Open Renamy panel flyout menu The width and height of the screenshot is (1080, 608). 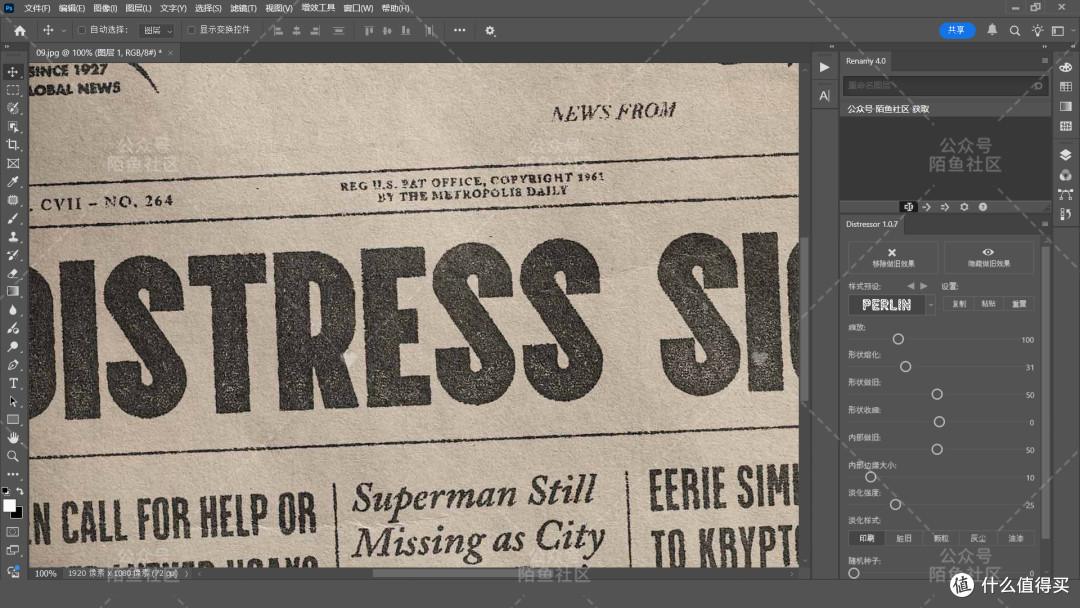tap(1045, 61)
